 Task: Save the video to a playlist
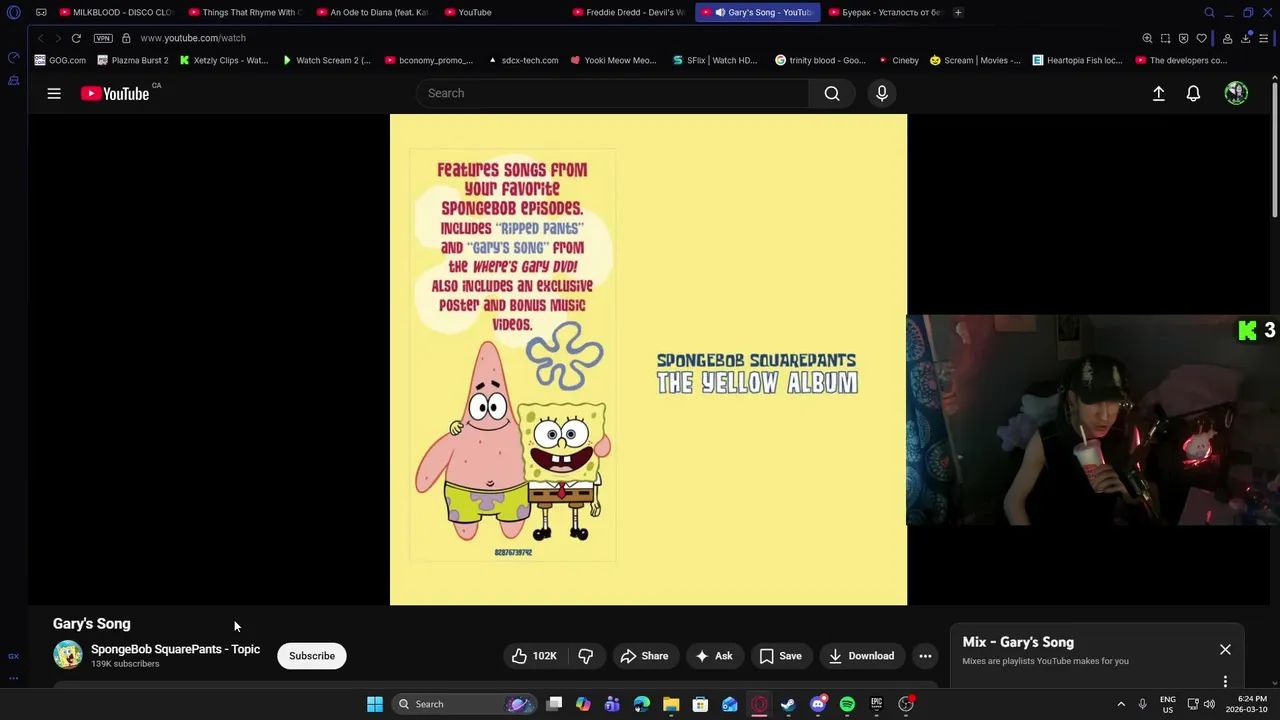(780, 656)
